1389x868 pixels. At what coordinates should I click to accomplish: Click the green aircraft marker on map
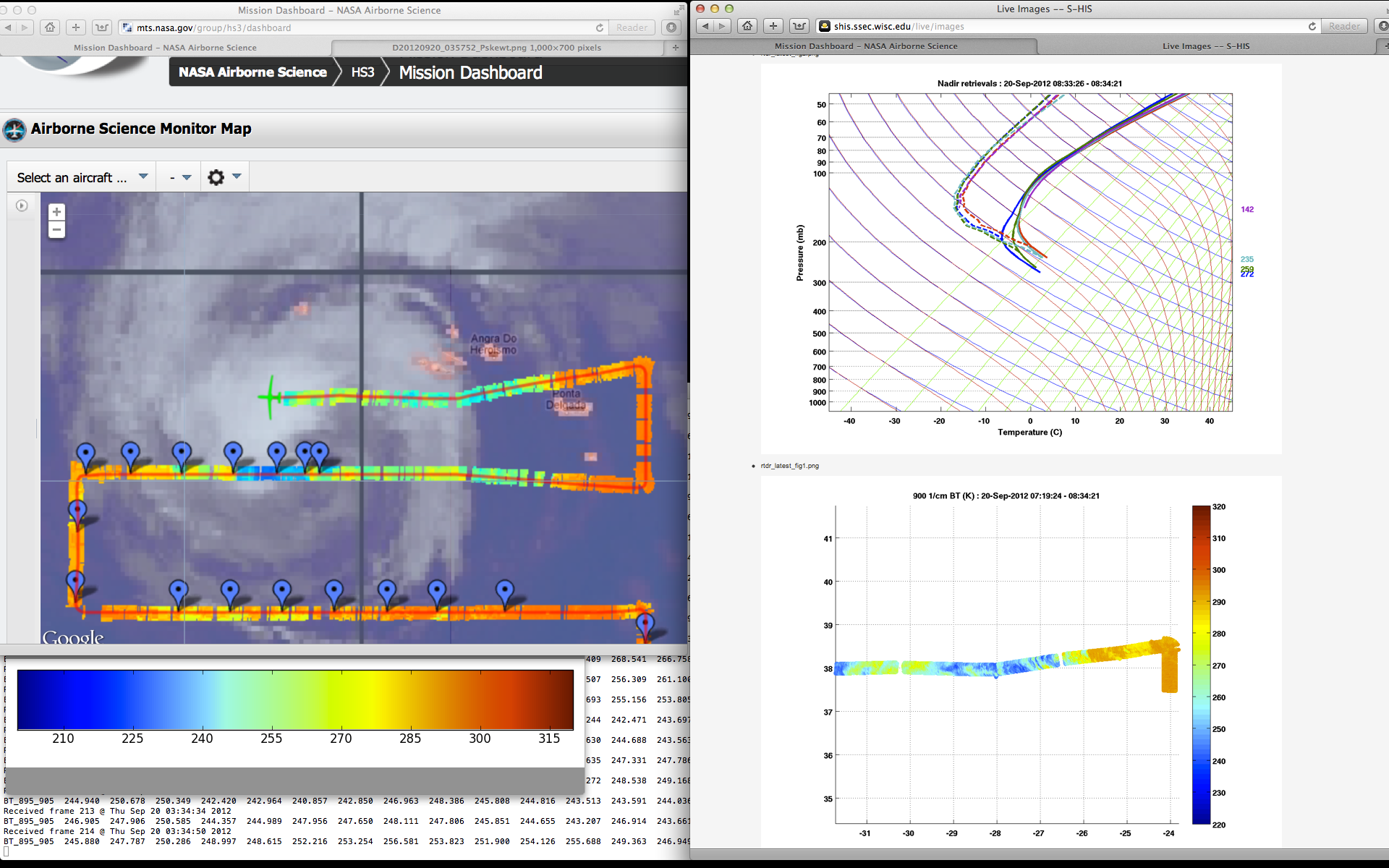(x=271, y=396)
